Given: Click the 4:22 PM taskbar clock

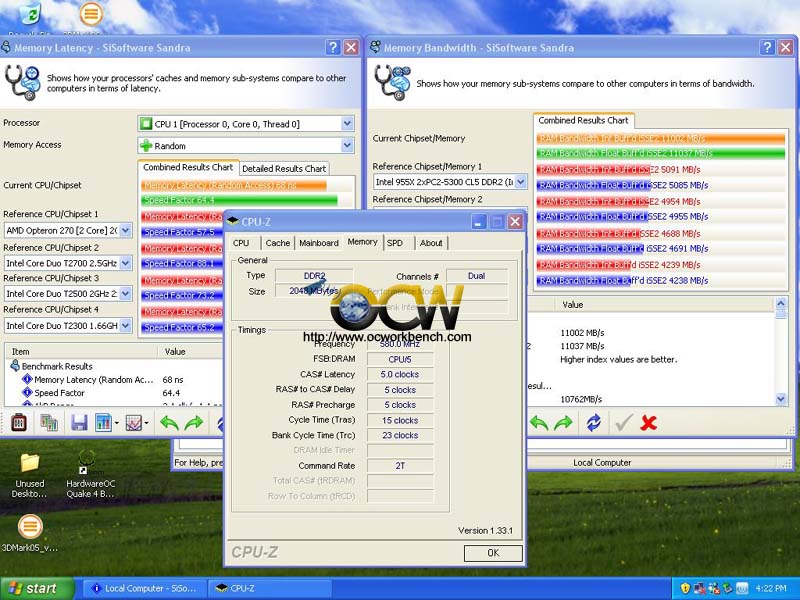Looking at the screenshot, I should [771, 588].
